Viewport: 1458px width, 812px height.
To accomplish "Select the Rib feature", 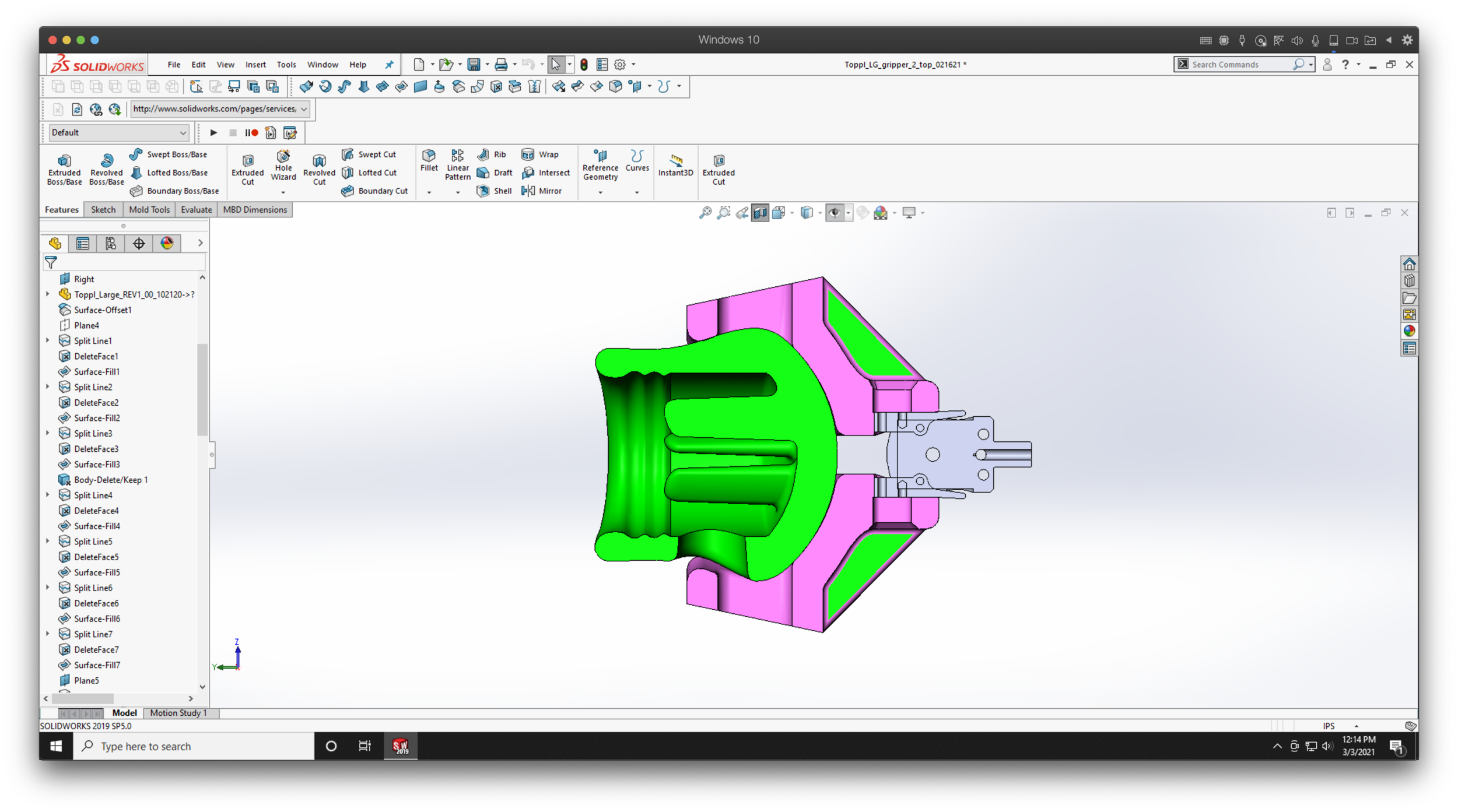I will [x=492, y=154].
